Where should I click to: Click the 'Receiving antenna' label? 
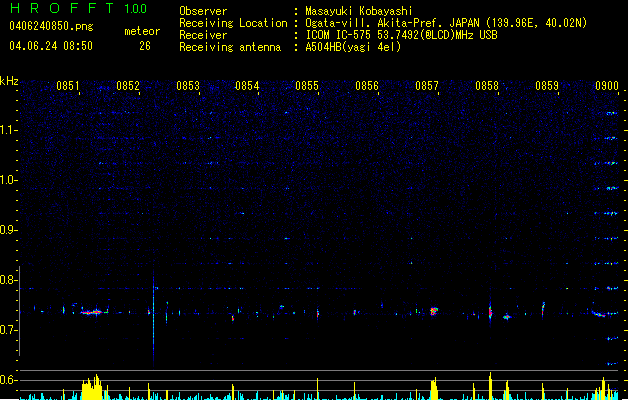[230, 47]
